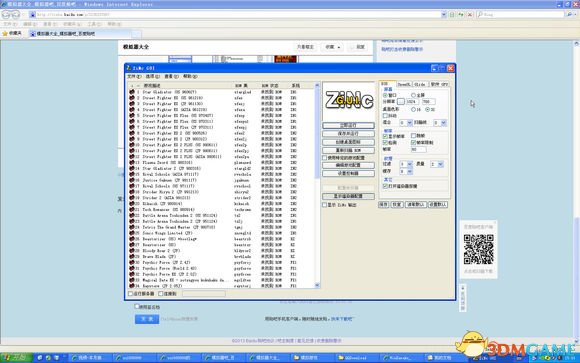Click the icon of row 34 Raystorm

[132, 286]
